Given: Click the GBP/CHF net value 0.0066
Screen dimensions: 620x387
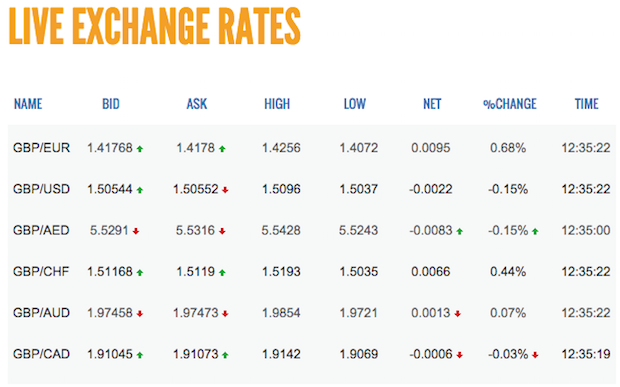Looking at the screenshot, I should coord(431,272).
